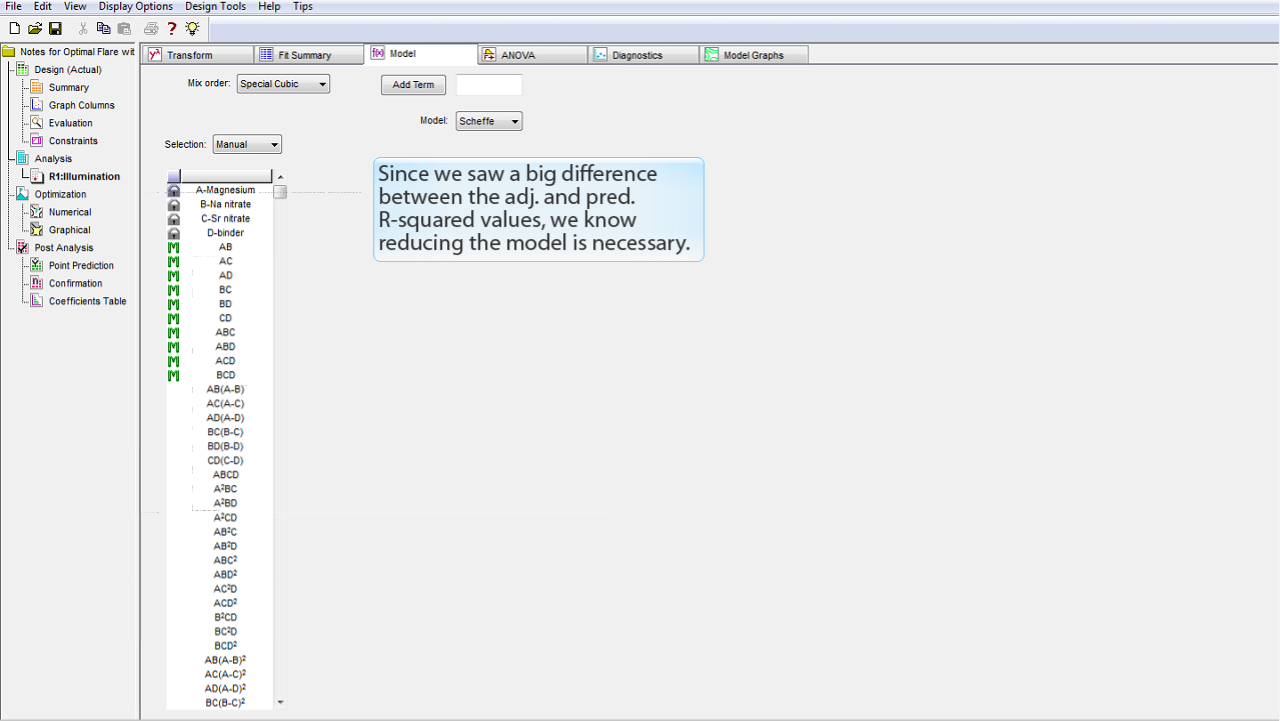Click the Summary node icon in tree
The height and width of the screenshot is (721, 1280).
(x=37, y=87)
